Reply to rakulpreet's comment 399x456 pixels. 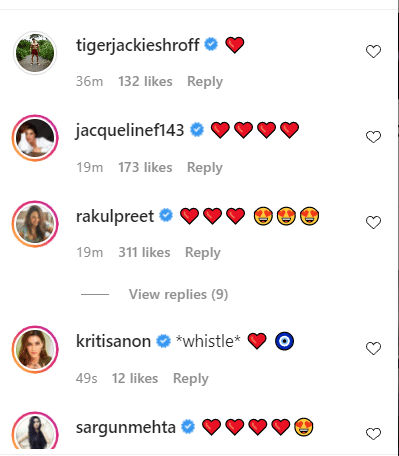pos(203,253)
